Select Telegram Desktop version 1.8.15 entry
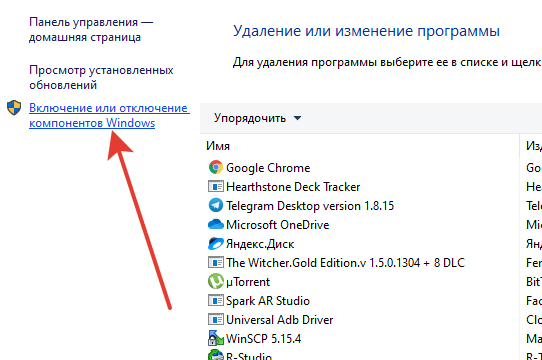This screenshot has width=542, height=360. 310,206
